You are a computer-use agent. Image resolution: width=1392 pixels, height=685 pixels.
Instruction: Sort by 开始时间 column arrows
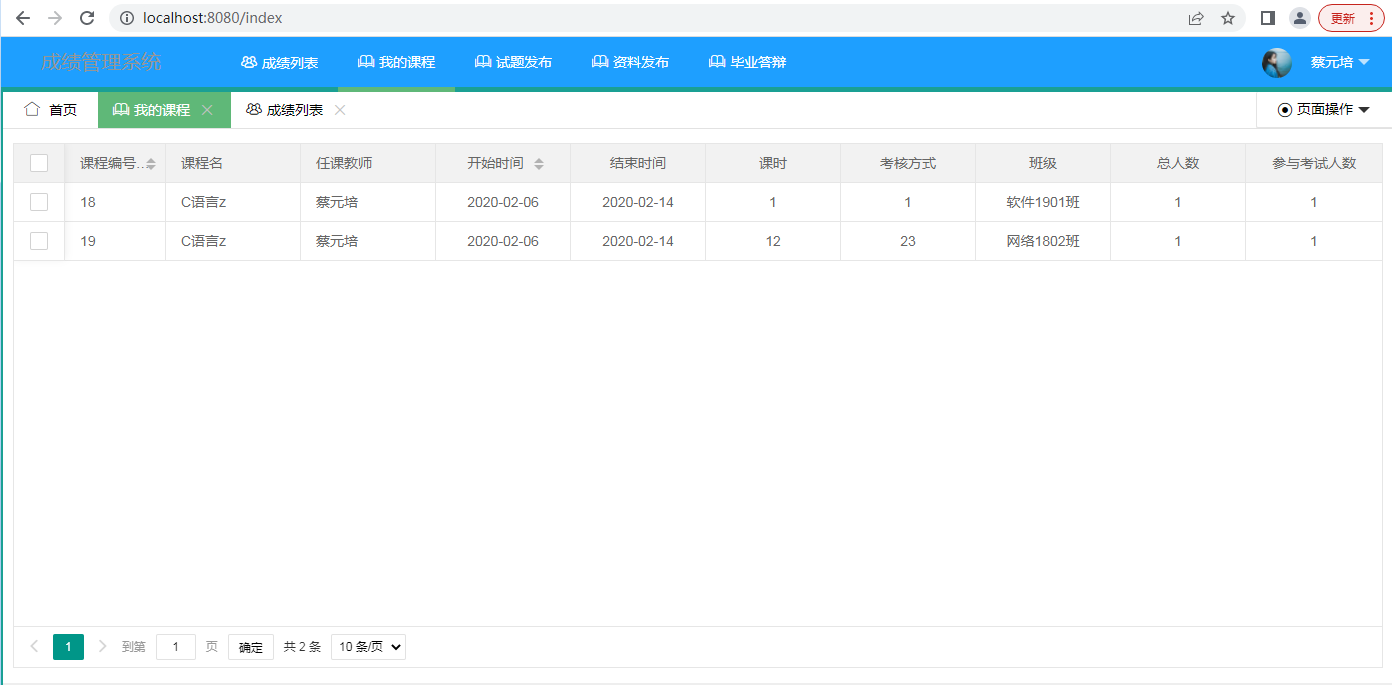pos(539,164)
